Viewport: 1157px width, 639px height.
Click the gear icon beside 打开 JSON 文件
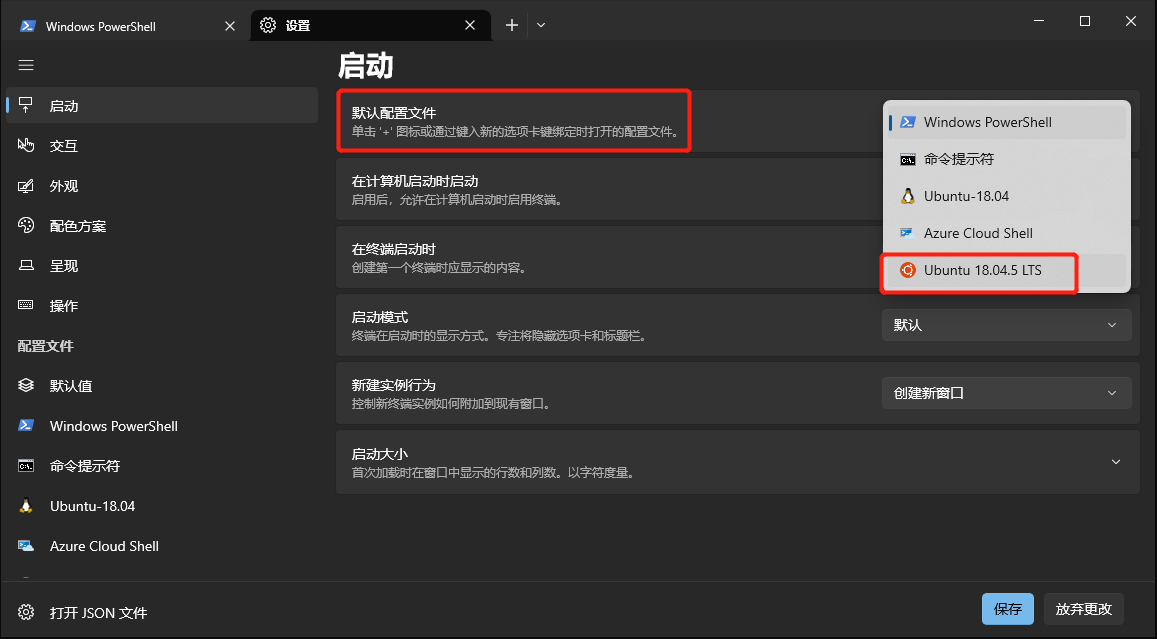26,612
